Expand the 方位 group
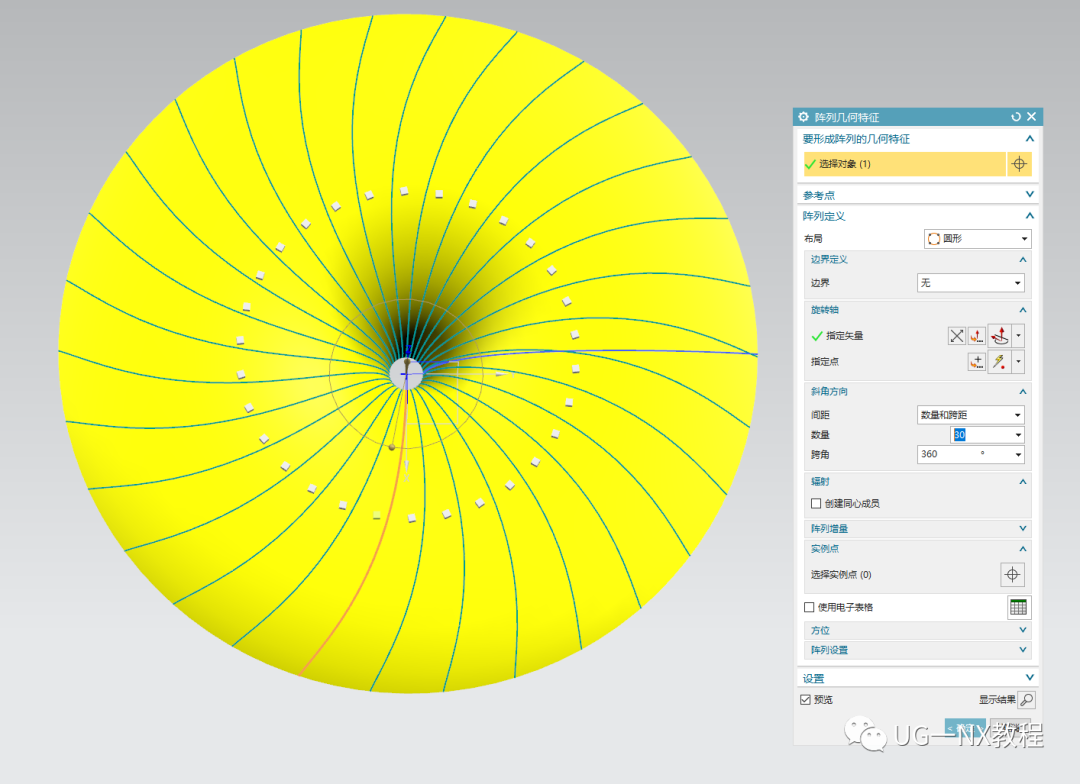This screenshot has width=1080, height=784. coord(1023,630)
